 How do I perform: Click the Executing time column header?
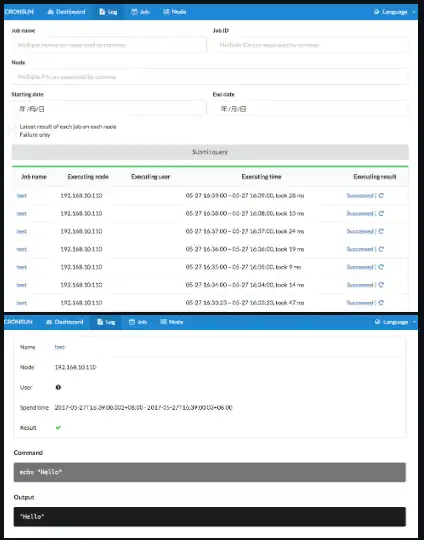pos(261,177)
